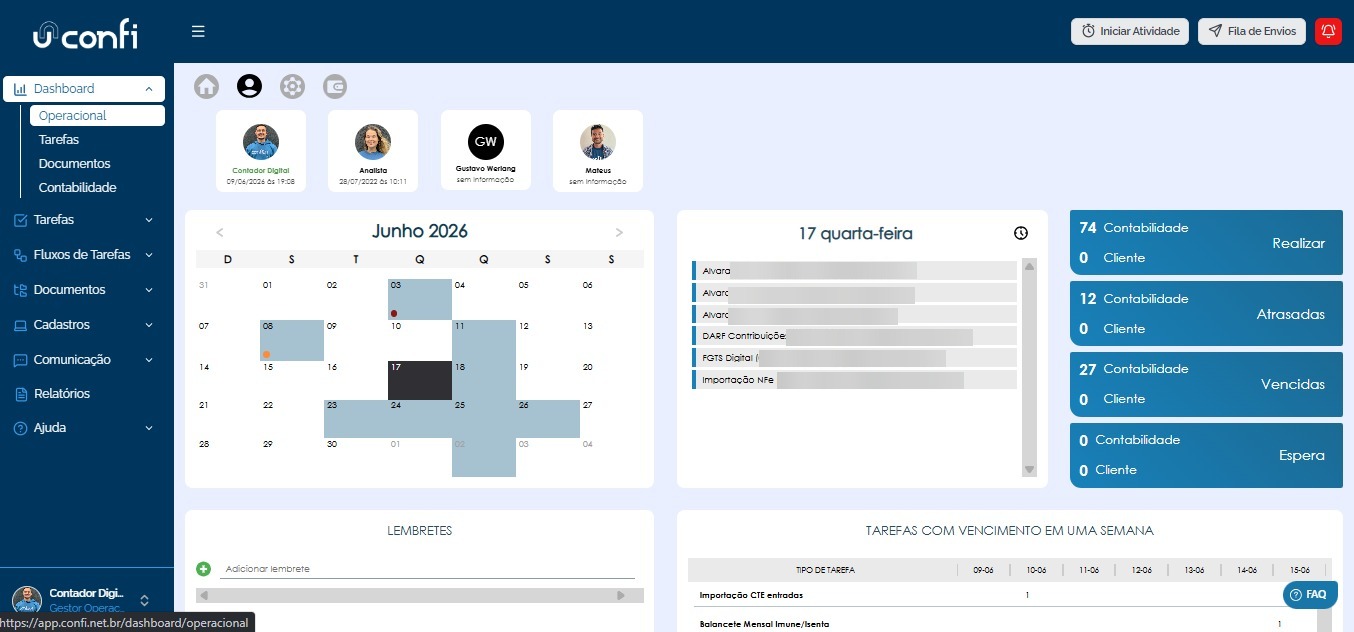The height and width of the screenshot is (632, 1354).
Task: Open the Documentos dashboard submenu item
Action: click(x=75, y=164)
